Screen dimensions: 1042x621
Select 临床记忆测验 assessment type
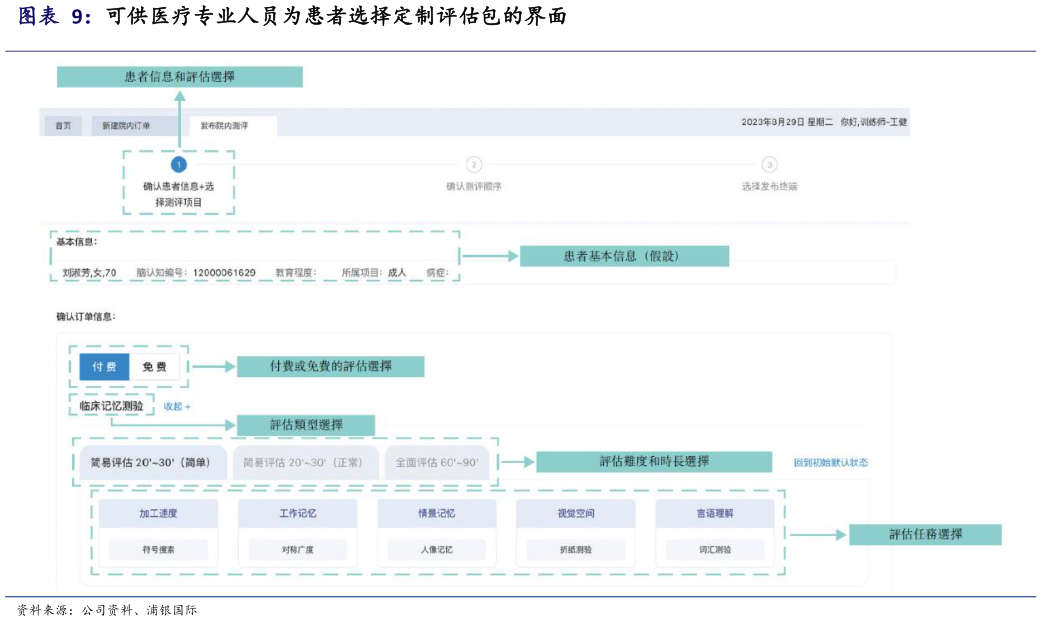pos(111,405)
